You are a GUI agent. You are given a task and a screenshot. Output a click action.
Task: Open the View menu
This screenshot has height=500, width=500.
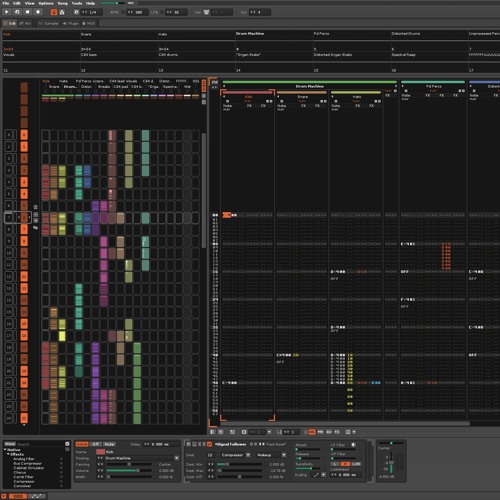(x=30, y=3)
